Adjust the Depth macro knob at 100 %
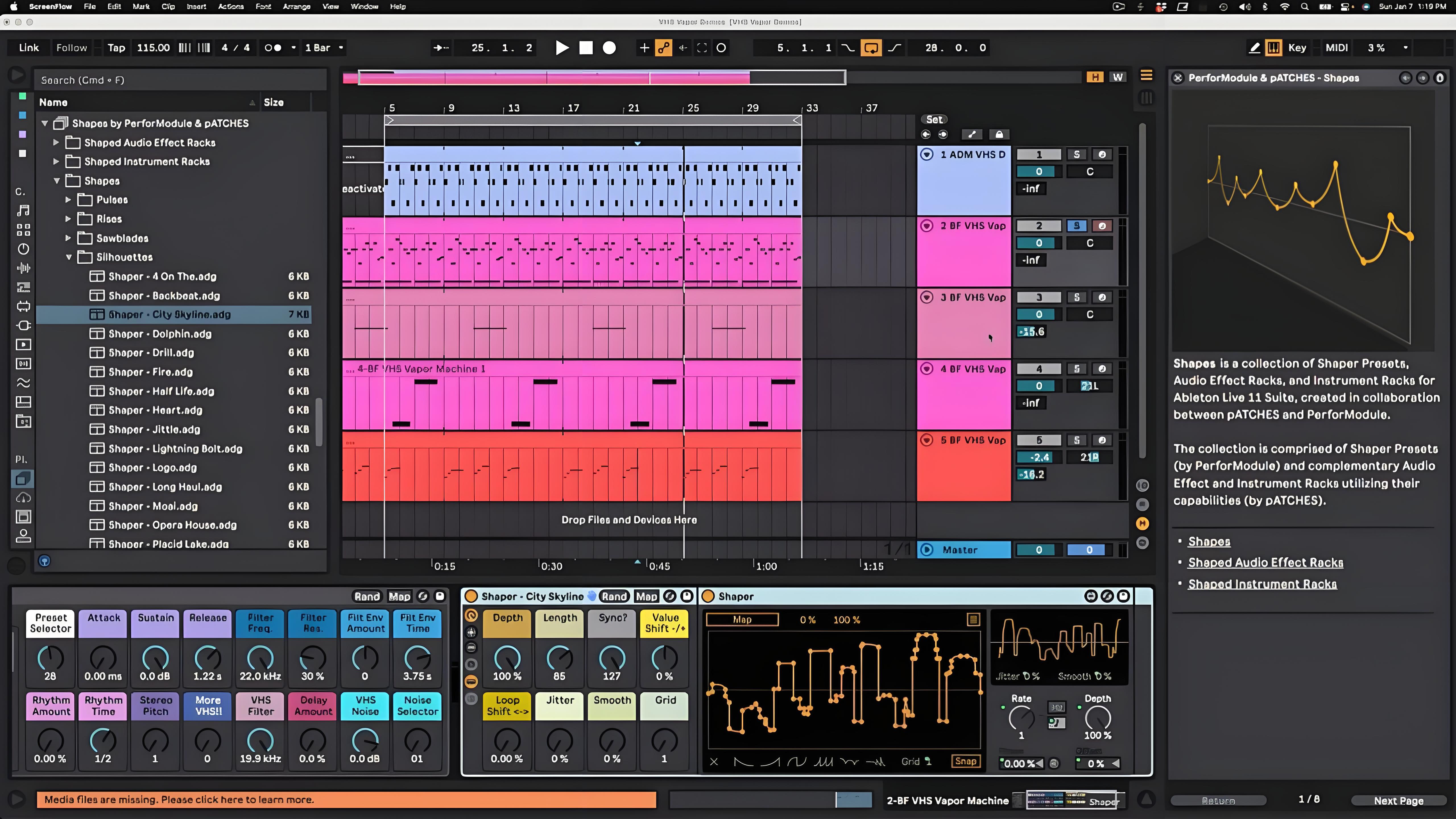This screenshot has height=819, width=1456. 507,659
